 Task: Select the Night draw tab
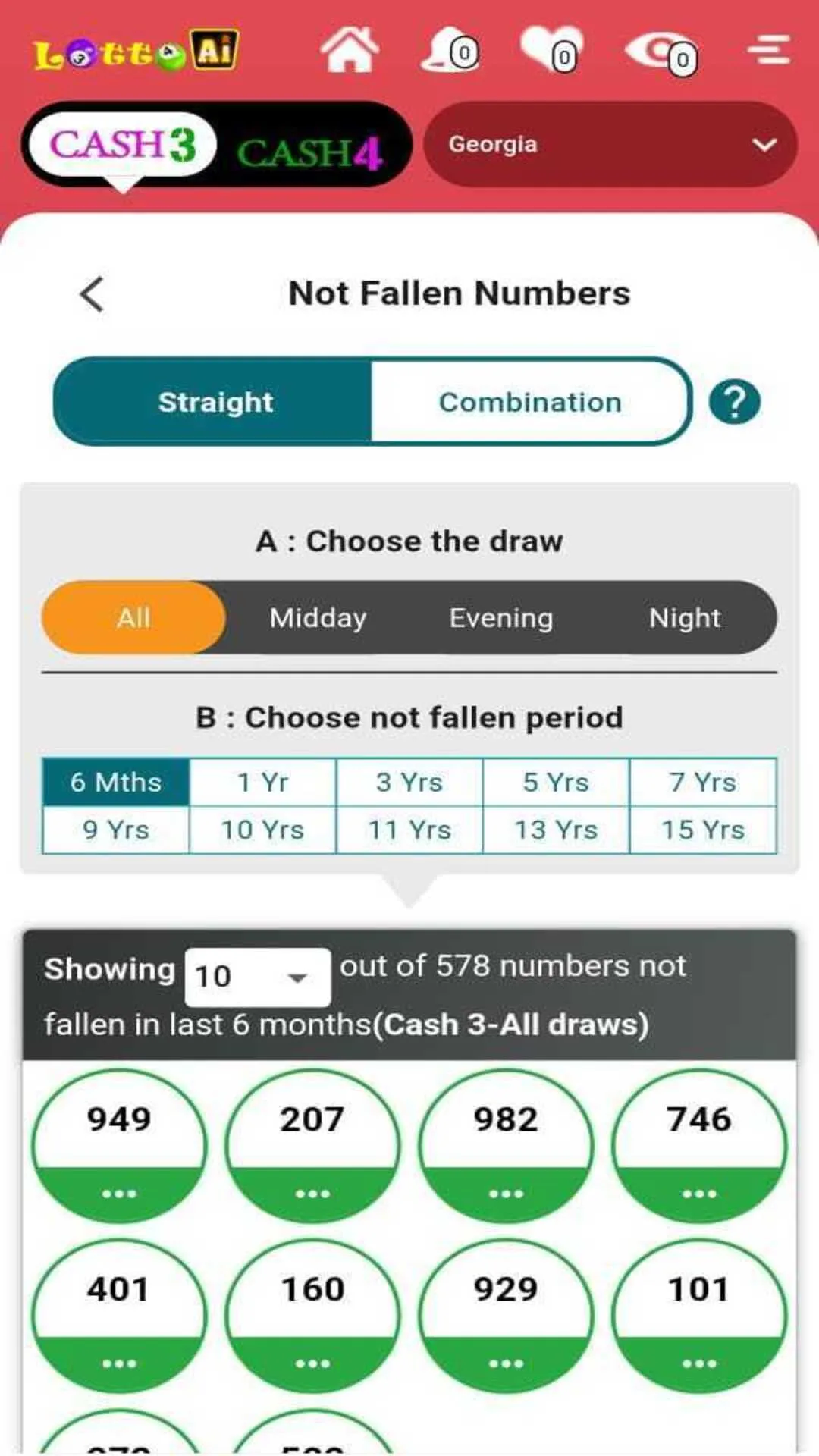(685, 618)
